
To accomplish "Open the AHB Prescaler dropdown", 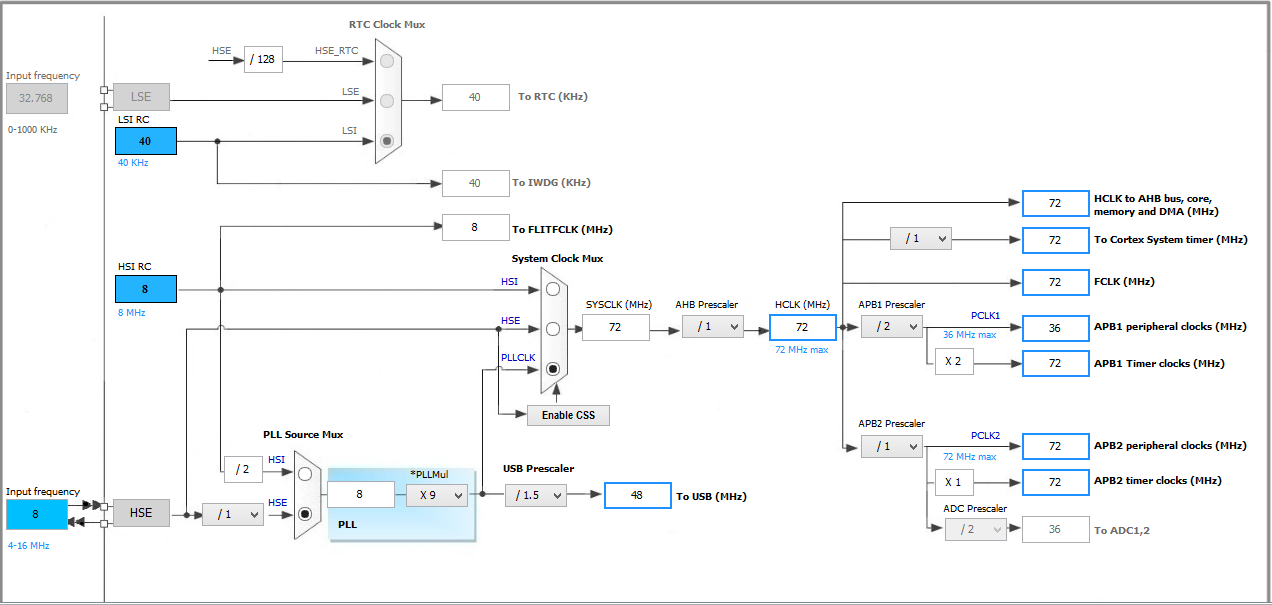I will tap(713, 327).
